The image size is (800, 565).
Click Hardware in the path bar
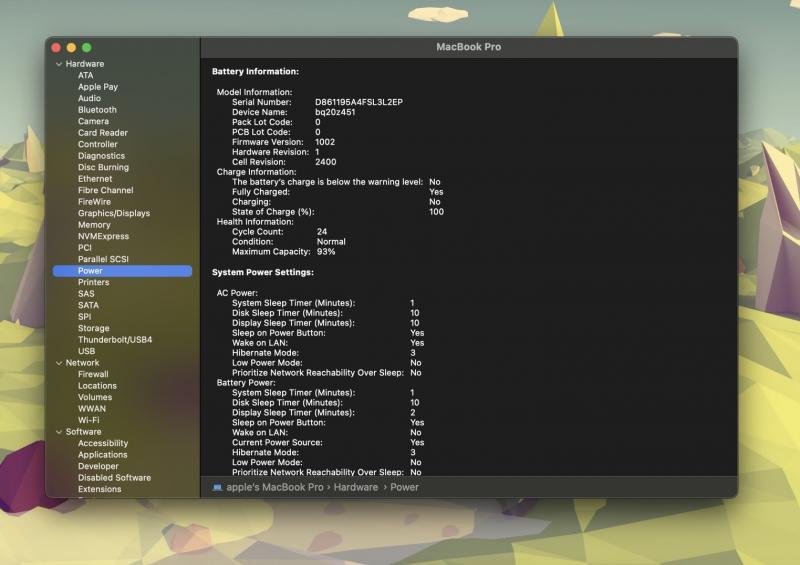[x=356, y=487]
